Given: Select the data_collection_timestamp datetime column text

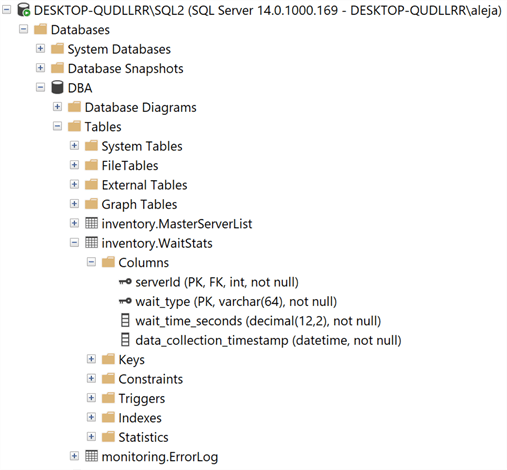Looking at the screenshot, I should coord(268,341).
